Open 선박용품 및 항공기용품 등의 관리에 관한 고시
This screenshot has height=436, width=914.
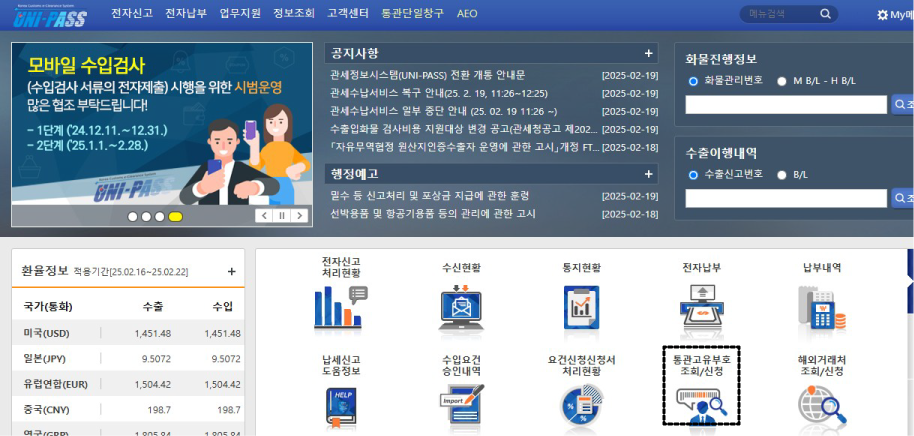coord(433,213)
